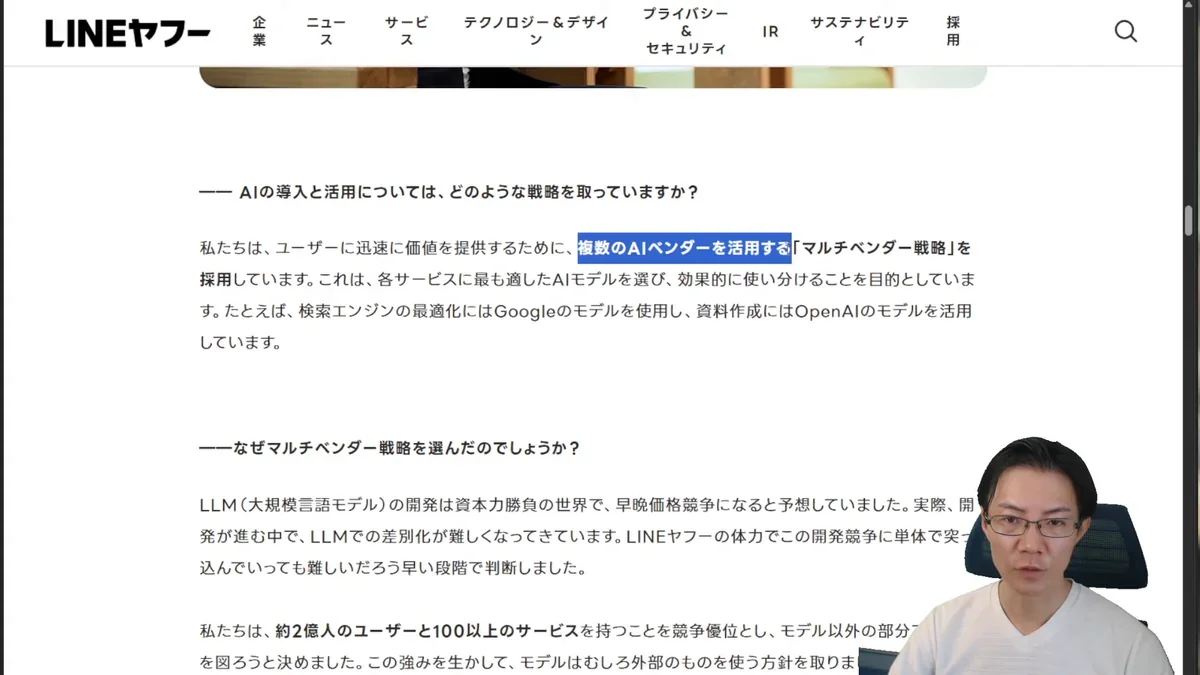Click the text LLM(大規模言語モデル)
Screen dimensions: 1200x675
coord(293,504)
